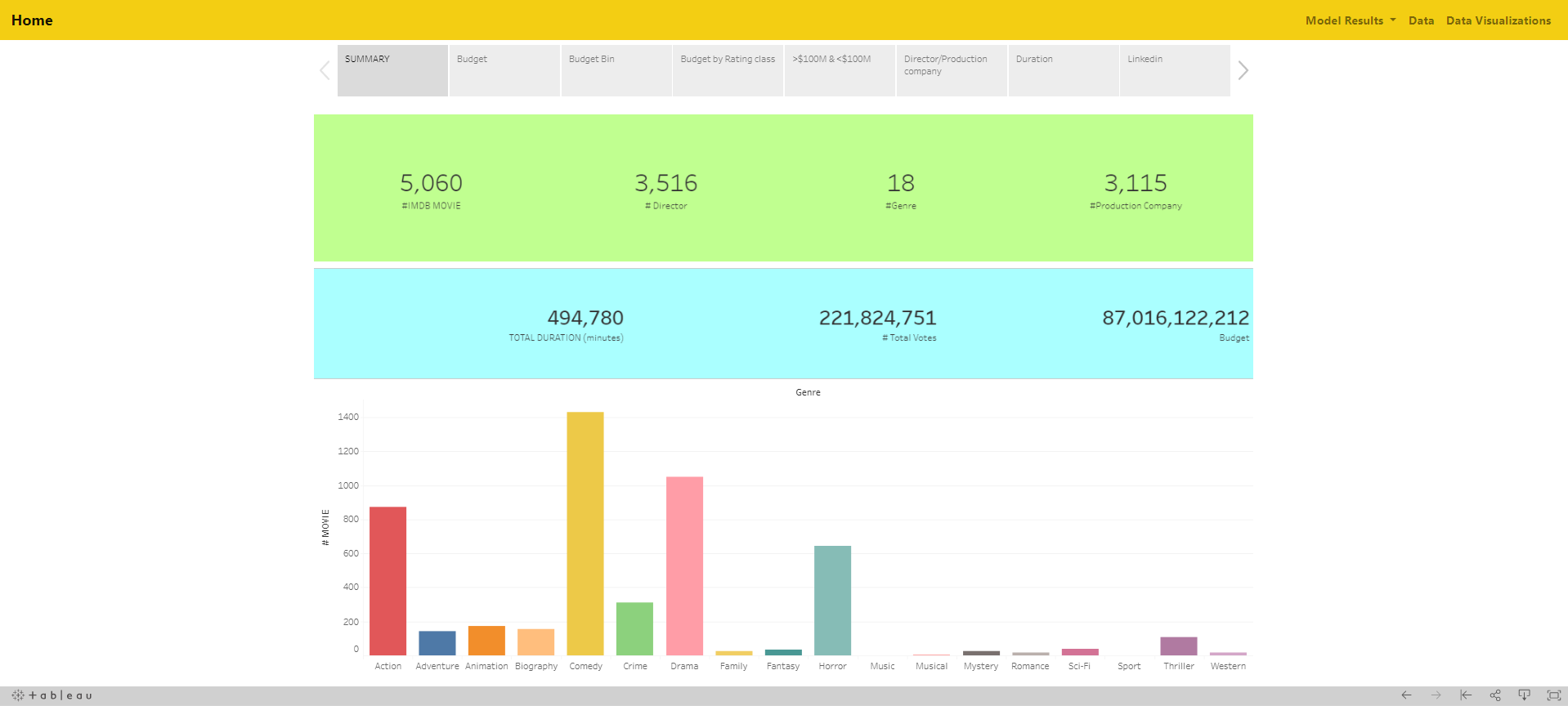
Task: Open the Linkedin tab
Action: click(x=1175, y=70)
